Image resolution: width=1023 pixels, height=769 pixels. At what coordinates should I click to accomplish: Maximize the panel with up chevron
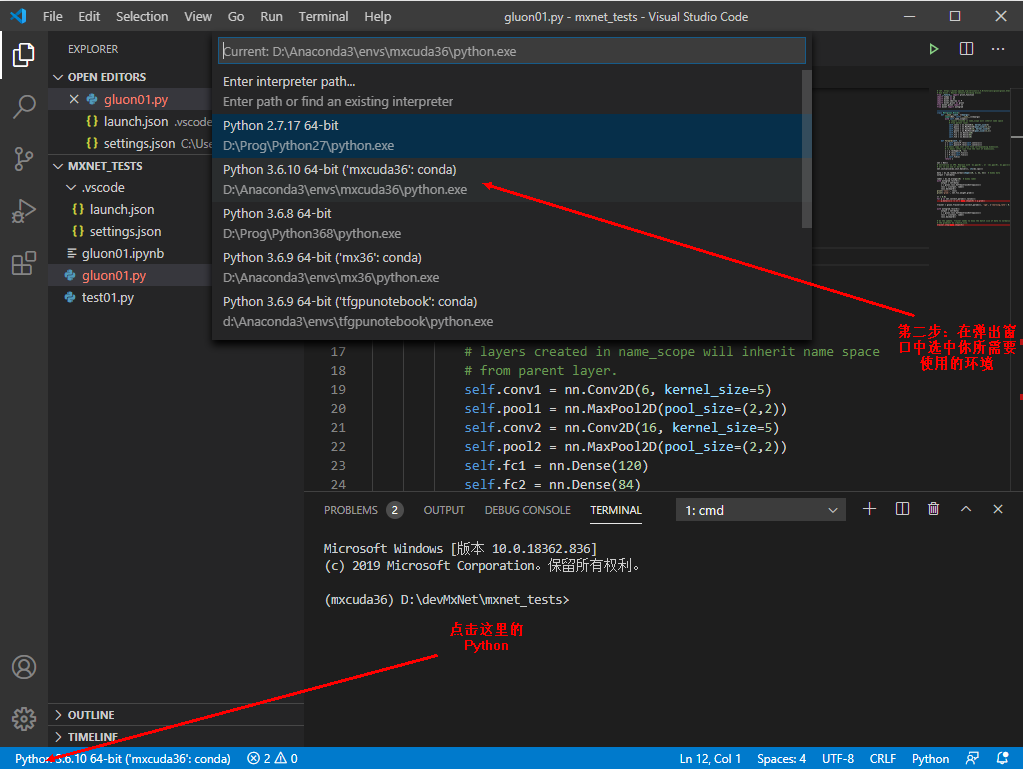(966, 509)
